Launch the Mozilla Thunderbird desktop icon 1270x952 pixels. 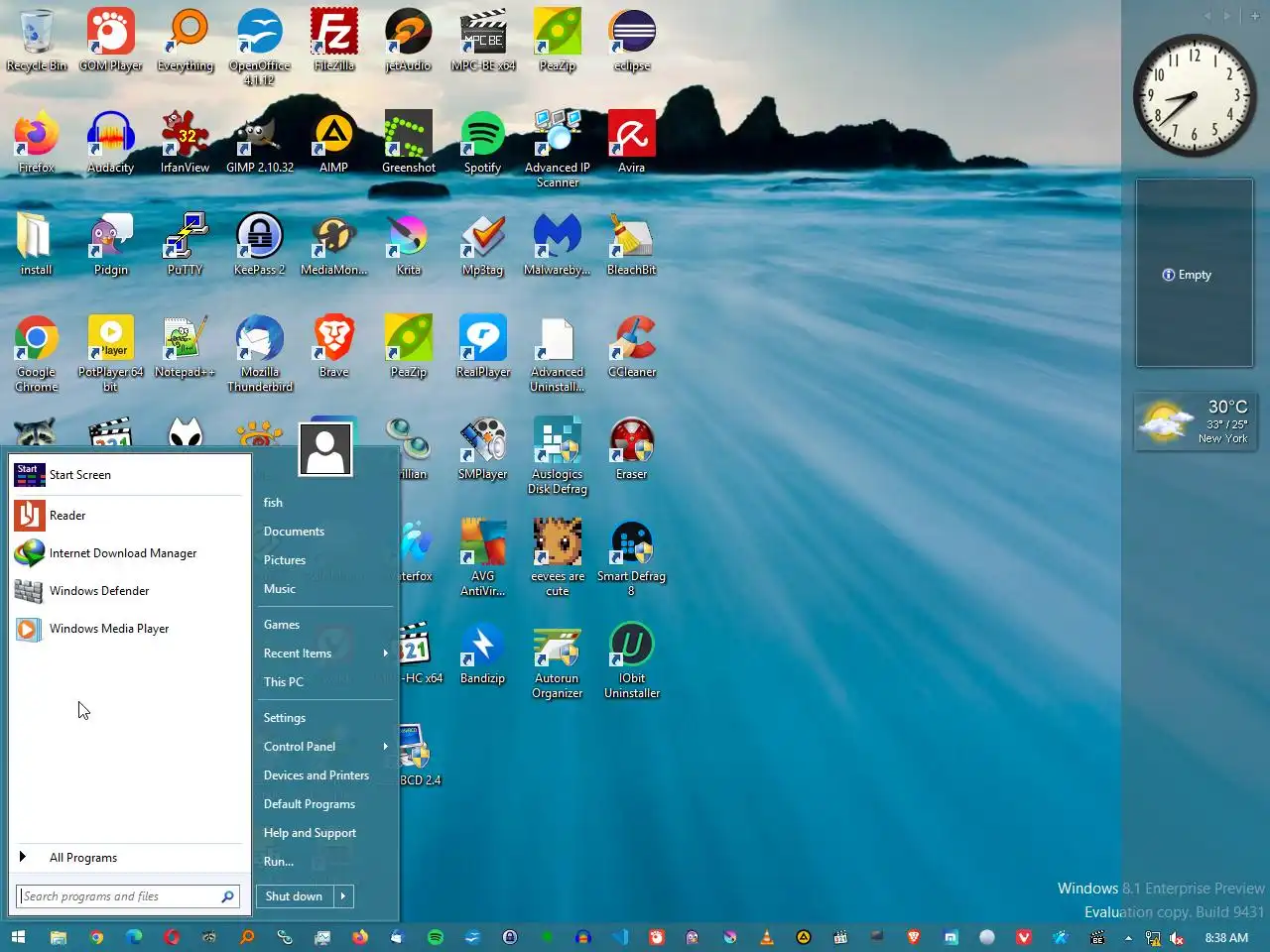pyautogui.click(x=260, y=353)
